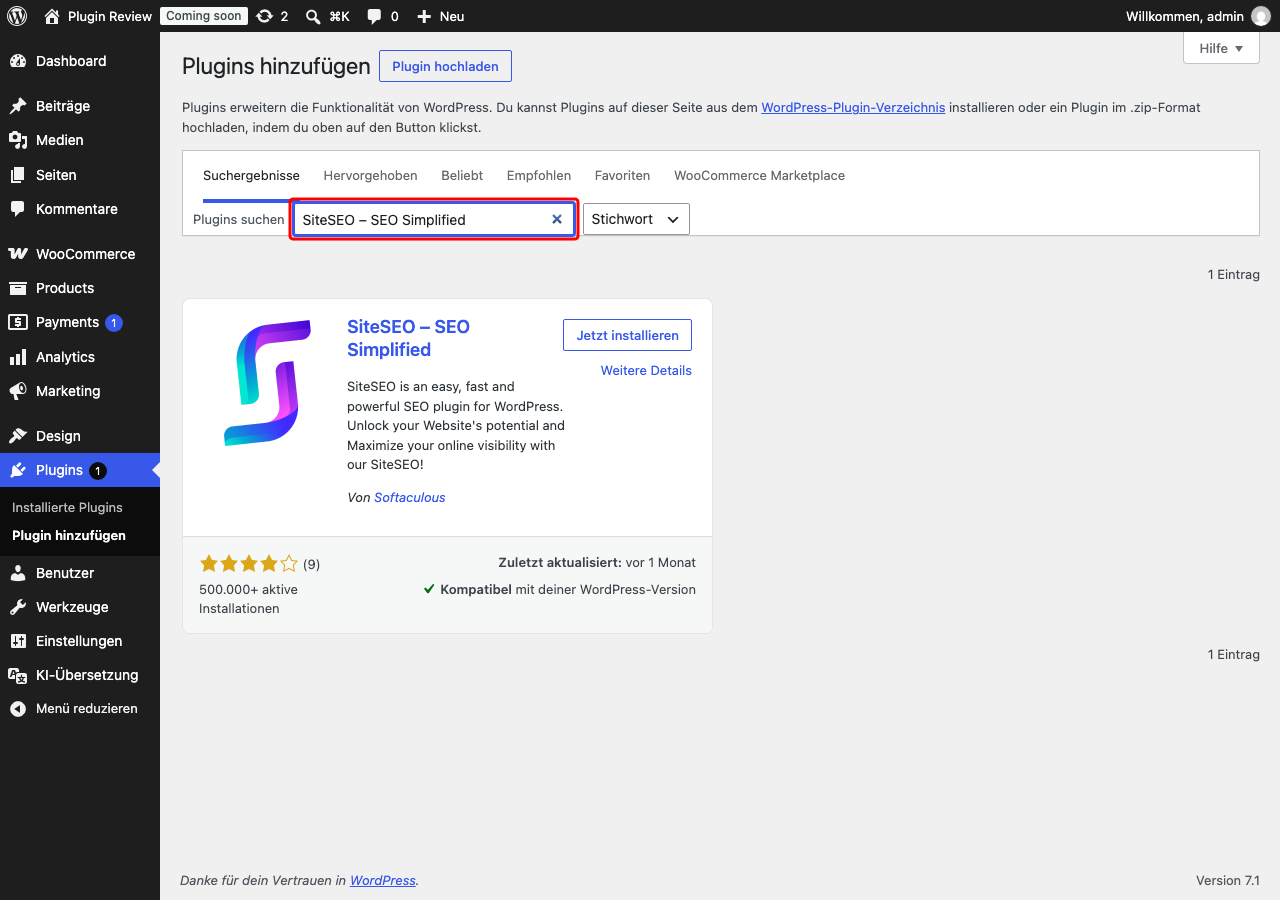
Task: Click the Dashboard gauge icon
Action: point(18,61)
